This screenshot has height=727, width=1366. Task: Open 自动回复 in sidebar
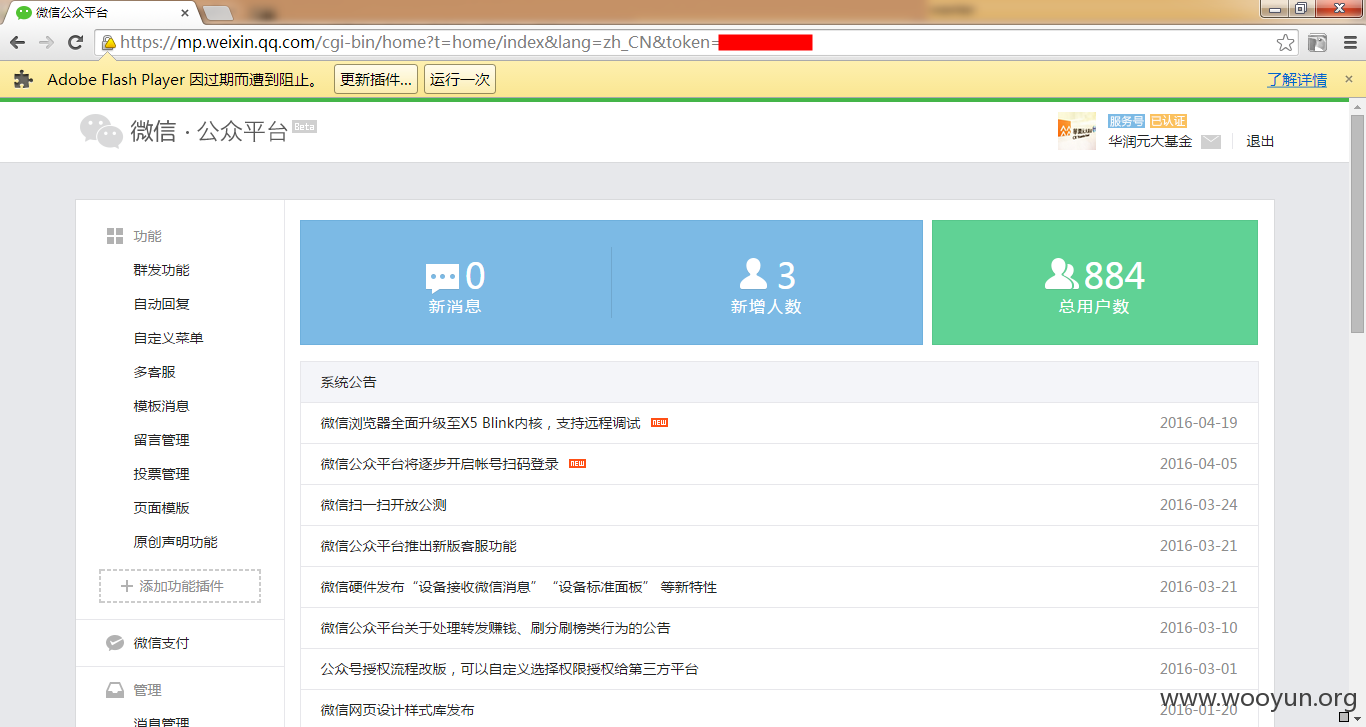[162, 304]
